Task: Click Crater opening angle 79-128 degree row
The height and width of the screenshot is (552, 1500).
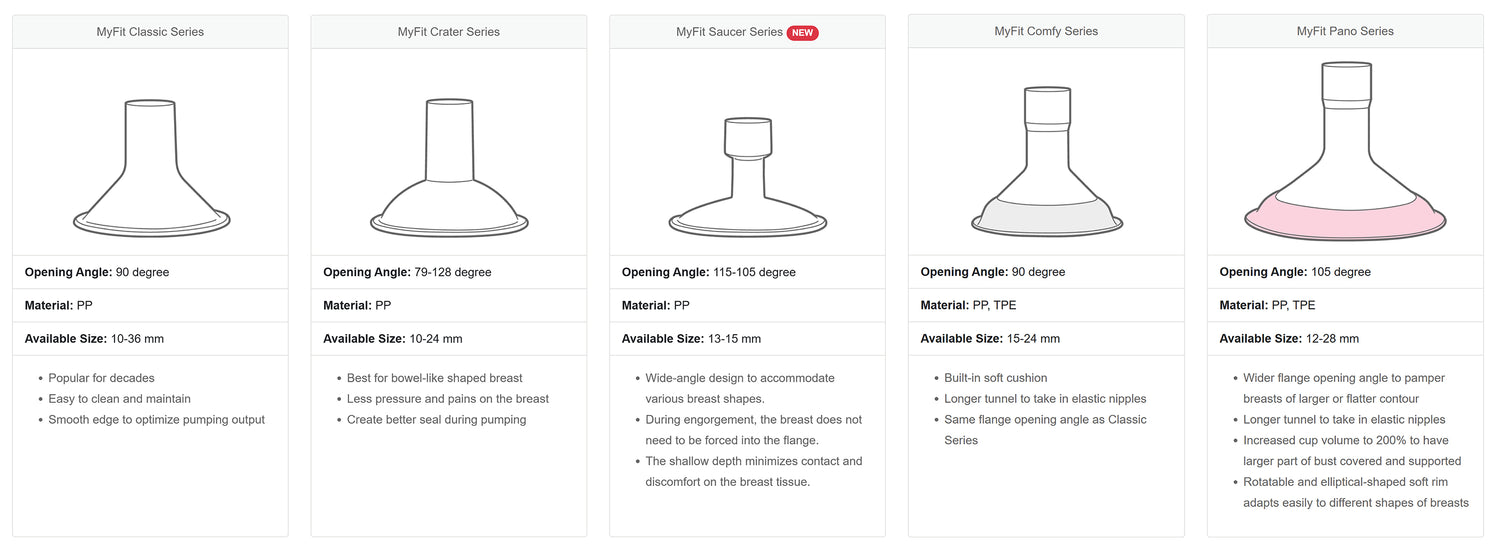Action: point(449,272)
